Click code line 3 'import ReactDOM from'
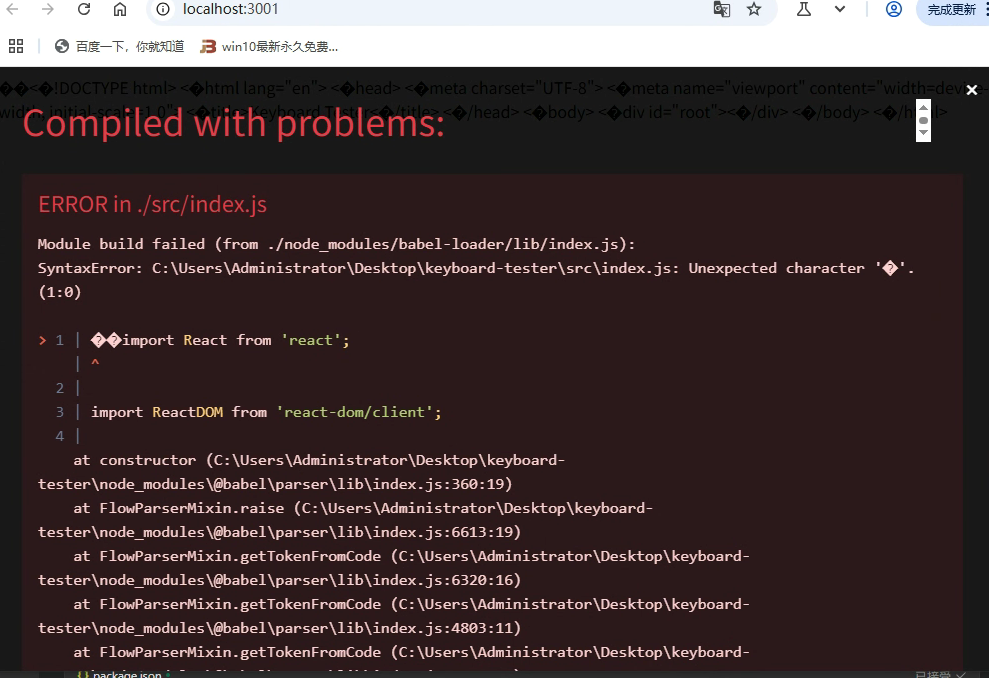This screenshot has height=678, width=989. [266, 412]
